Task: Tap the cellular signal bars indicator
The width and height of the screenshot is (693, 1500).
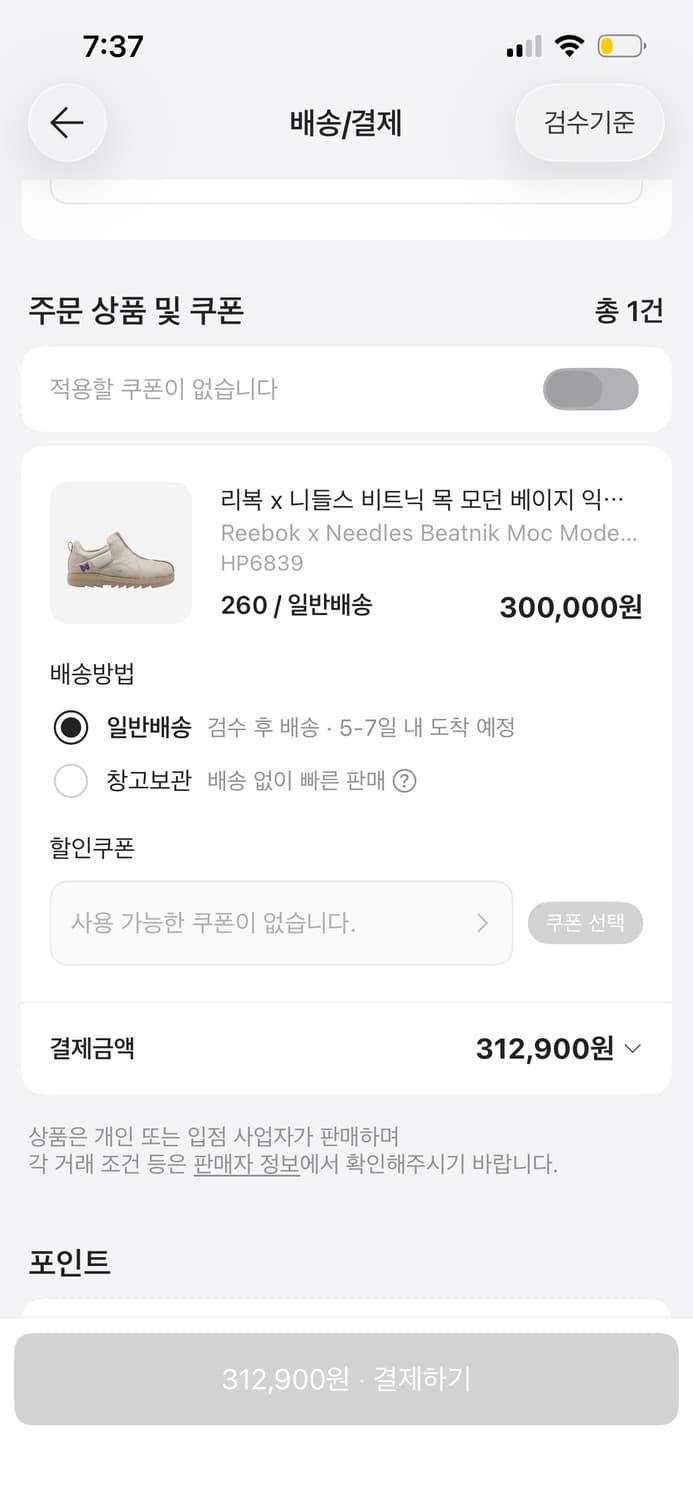Action: click(x=522, y=45)
